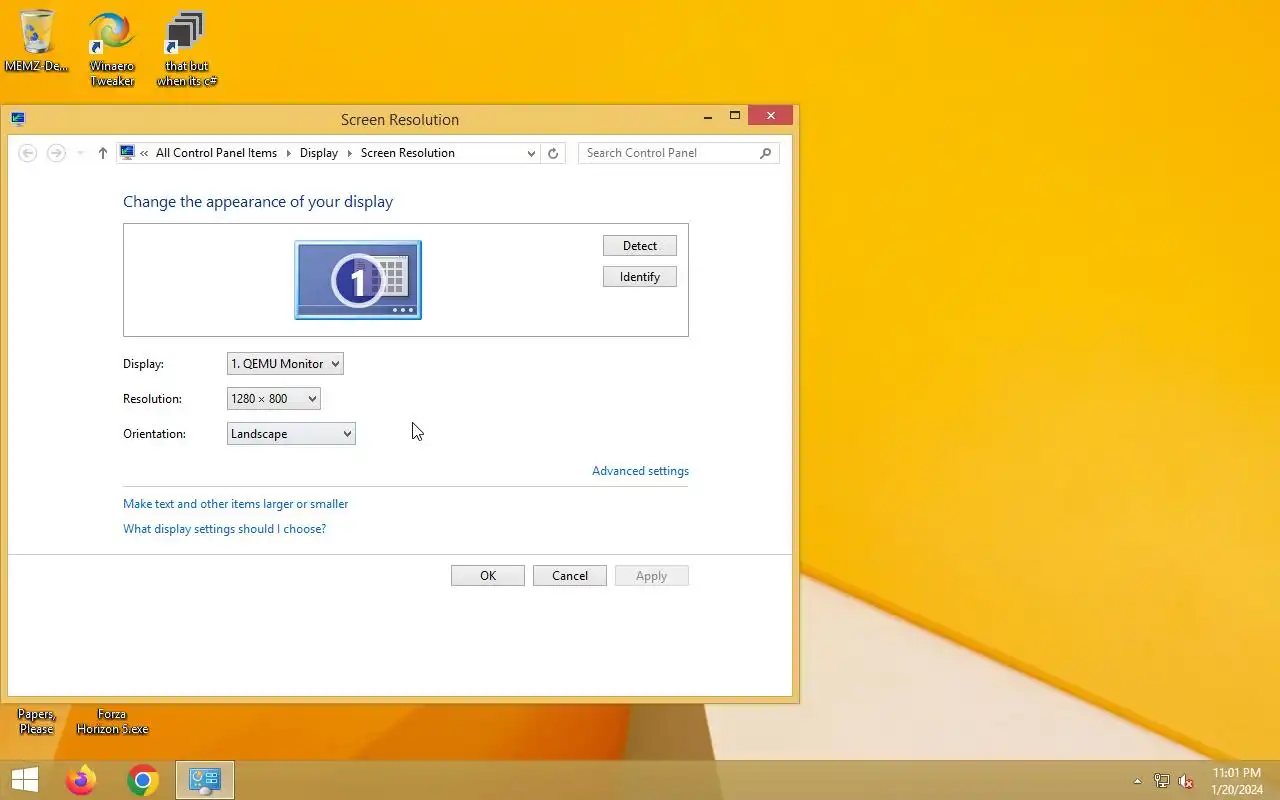Open the Start menu

25,780
